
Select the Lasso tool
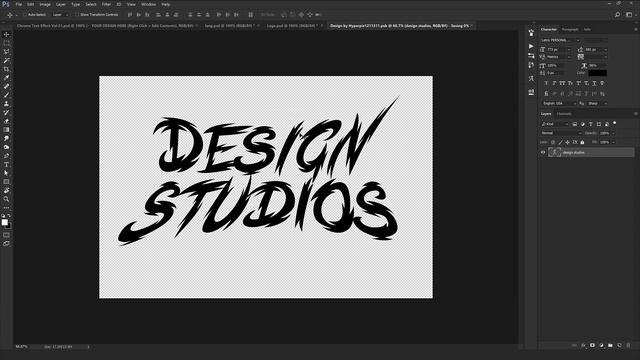6,52
